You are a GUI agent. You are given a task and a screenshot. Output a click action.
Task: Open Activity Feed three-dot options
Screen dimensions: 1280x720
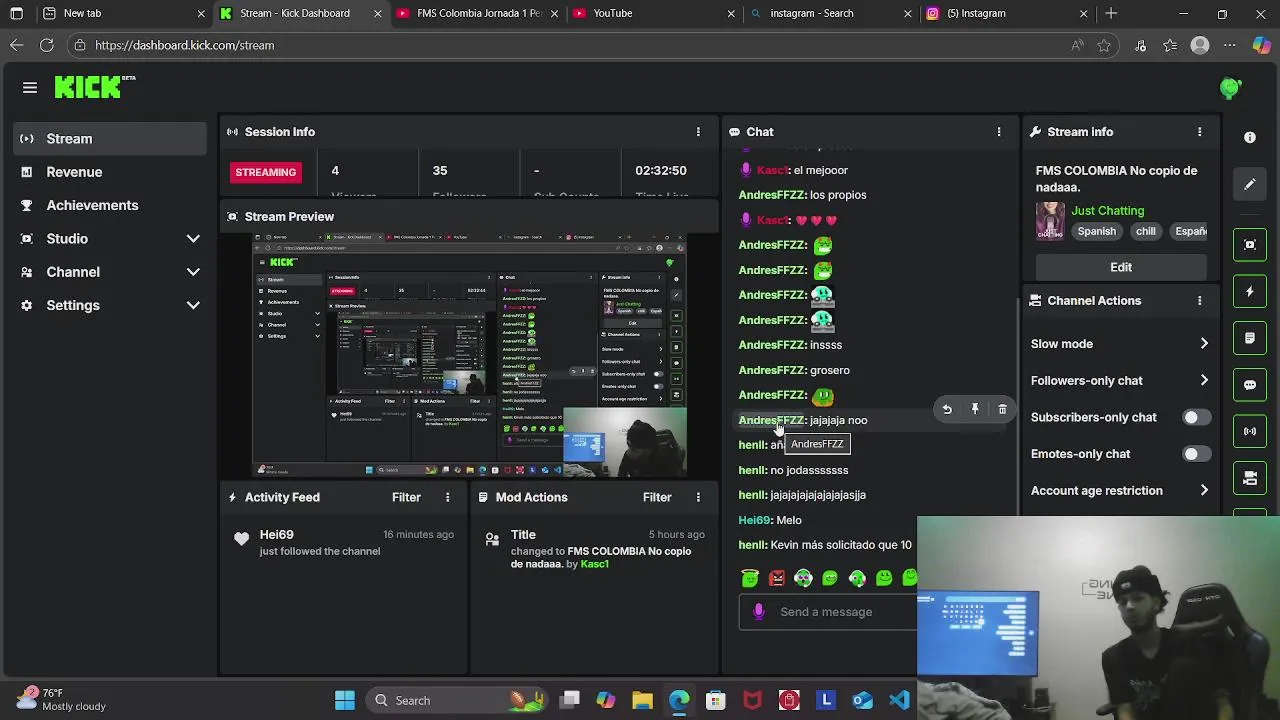(447, 497)
